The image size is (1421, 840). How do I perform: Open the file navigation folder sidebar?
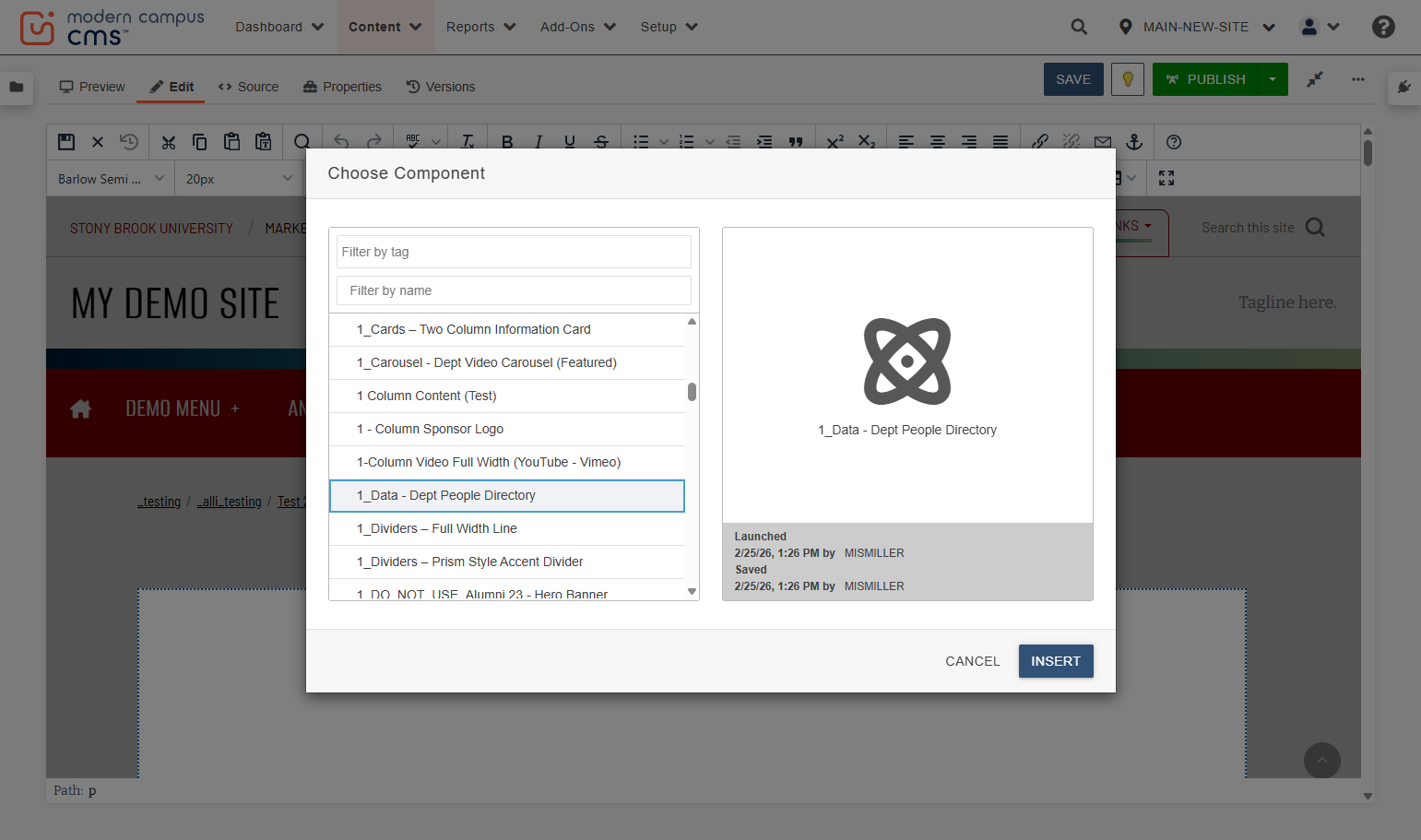point(16,87)
